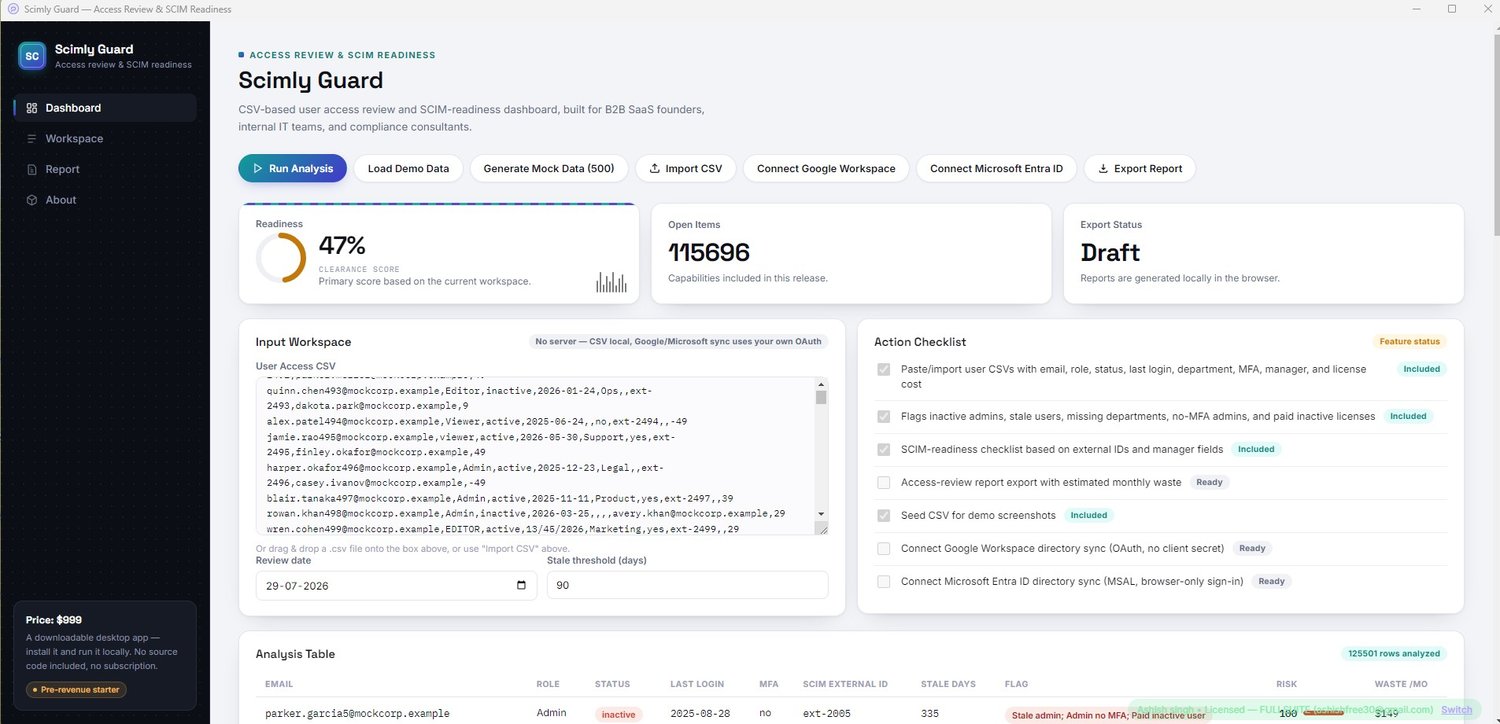
Task: Open the calendar picker icon for Review date
Action: 521,585
